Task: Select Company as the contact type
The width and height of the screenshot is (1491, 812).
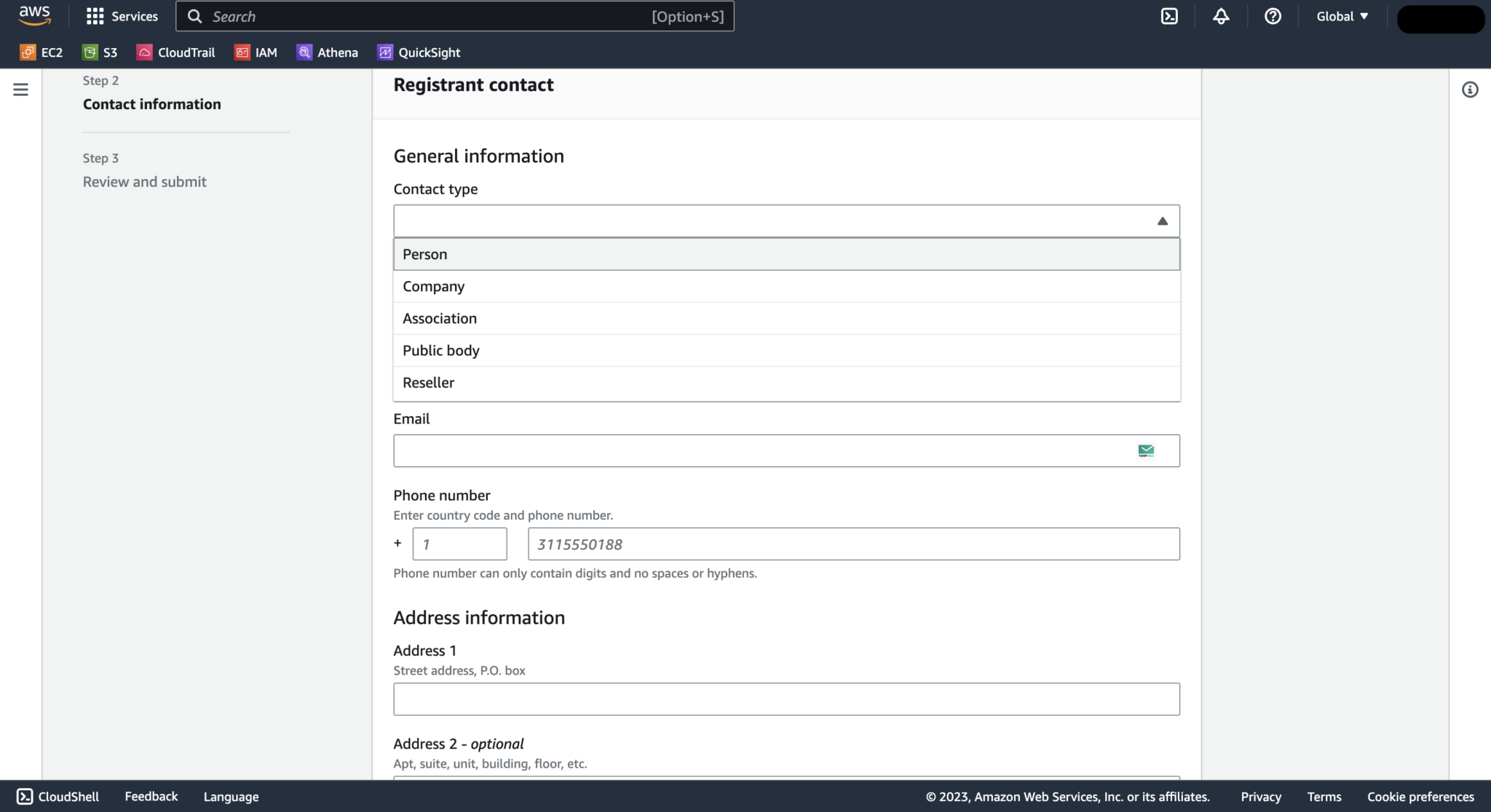Action: 433,286
